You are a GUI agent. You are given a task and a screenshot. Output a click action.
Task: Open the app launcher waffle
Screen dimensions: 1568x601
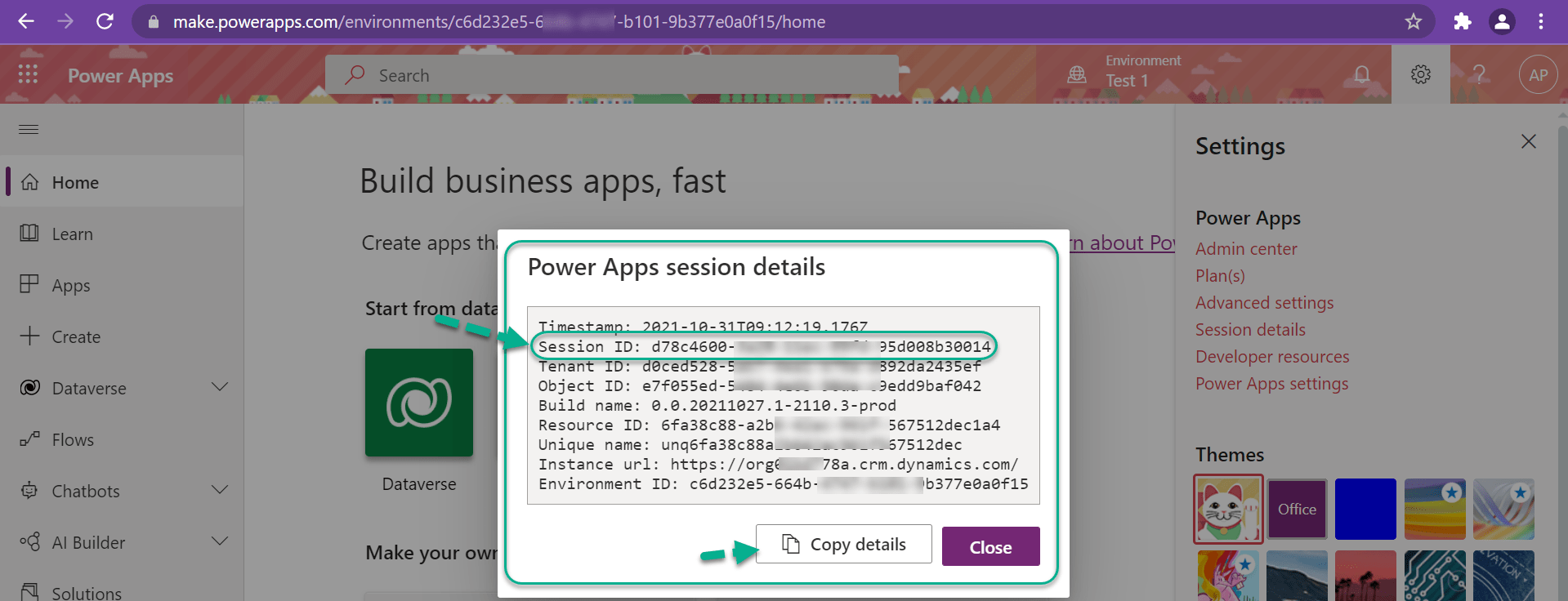28,74
